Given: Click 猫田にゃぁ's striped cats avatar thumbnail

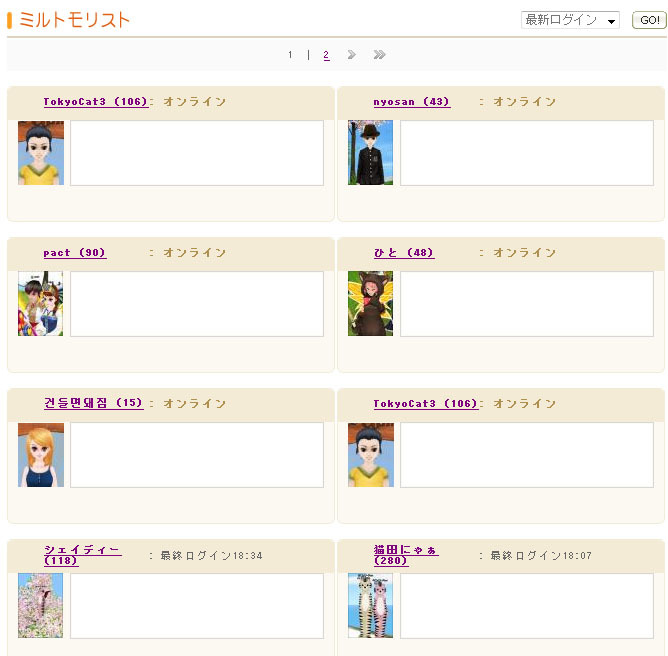Looking at the screenshot, I should [x=370, y=605].
